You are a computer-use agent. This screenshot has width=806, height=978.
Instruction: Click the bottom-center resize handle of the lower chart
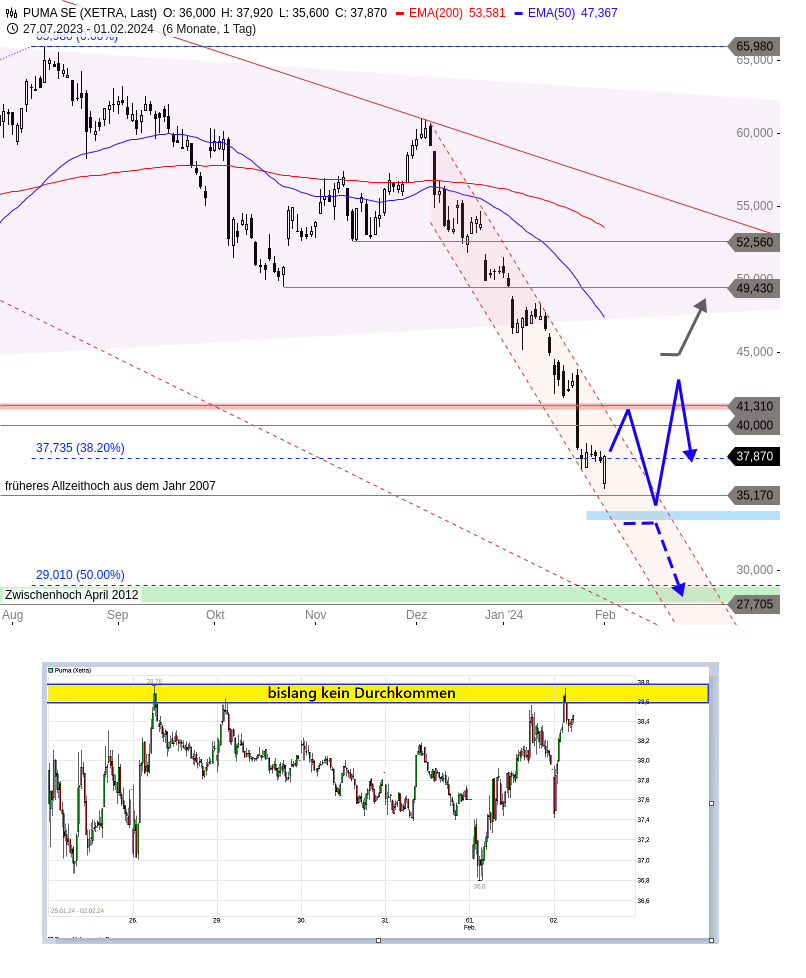pyautogui.click(x=378, y=940)
